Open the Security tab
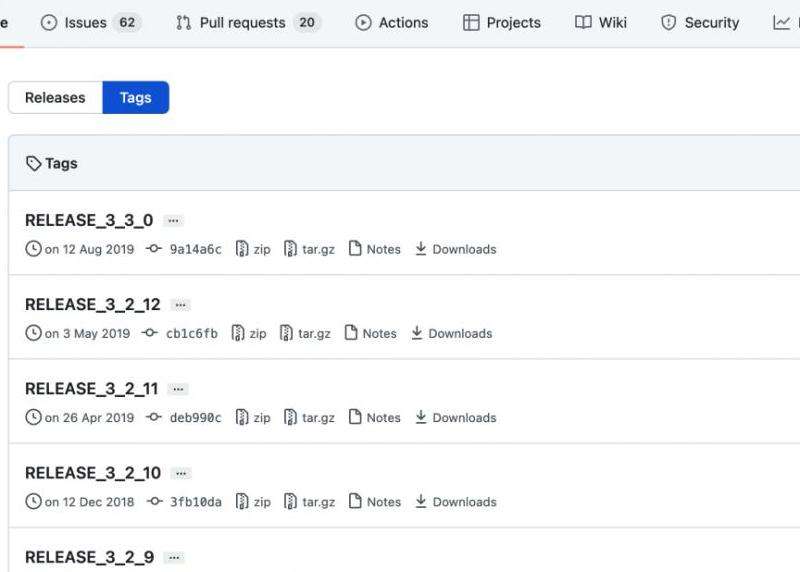 (x=700, y=23)
